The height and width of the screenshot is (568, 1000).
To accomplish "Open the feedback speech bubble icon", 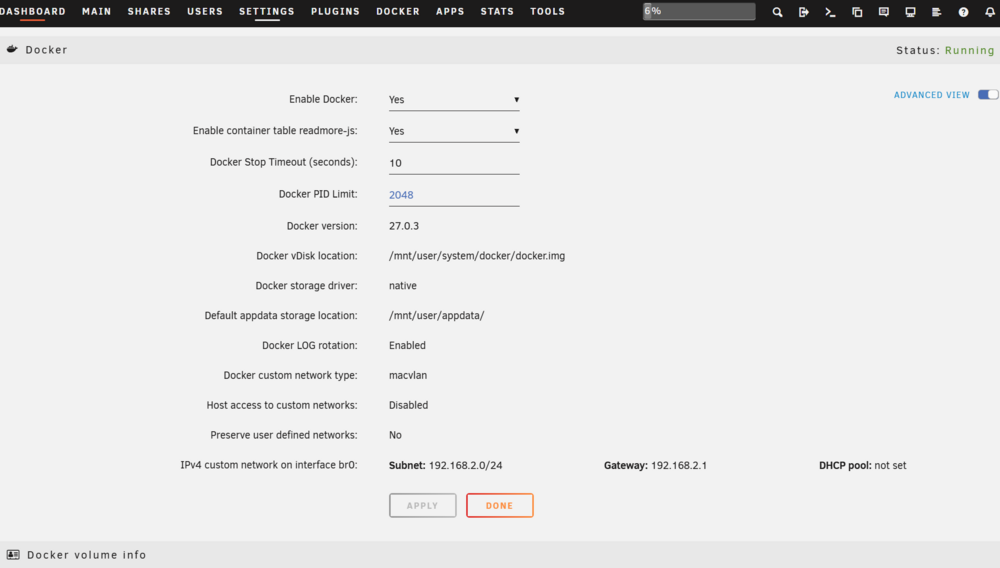I will (883, 12).
